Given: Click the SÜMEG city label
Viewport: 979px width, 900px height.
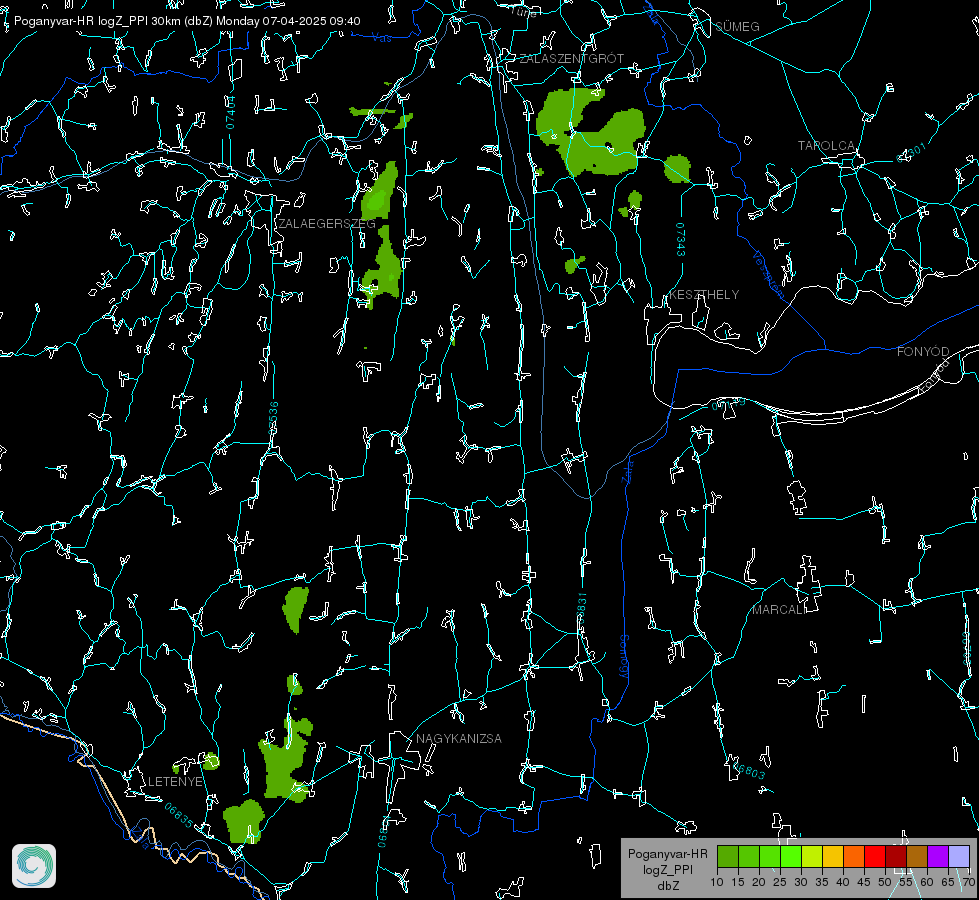Looking at the screenshot, I should click(x=737, y=27).
